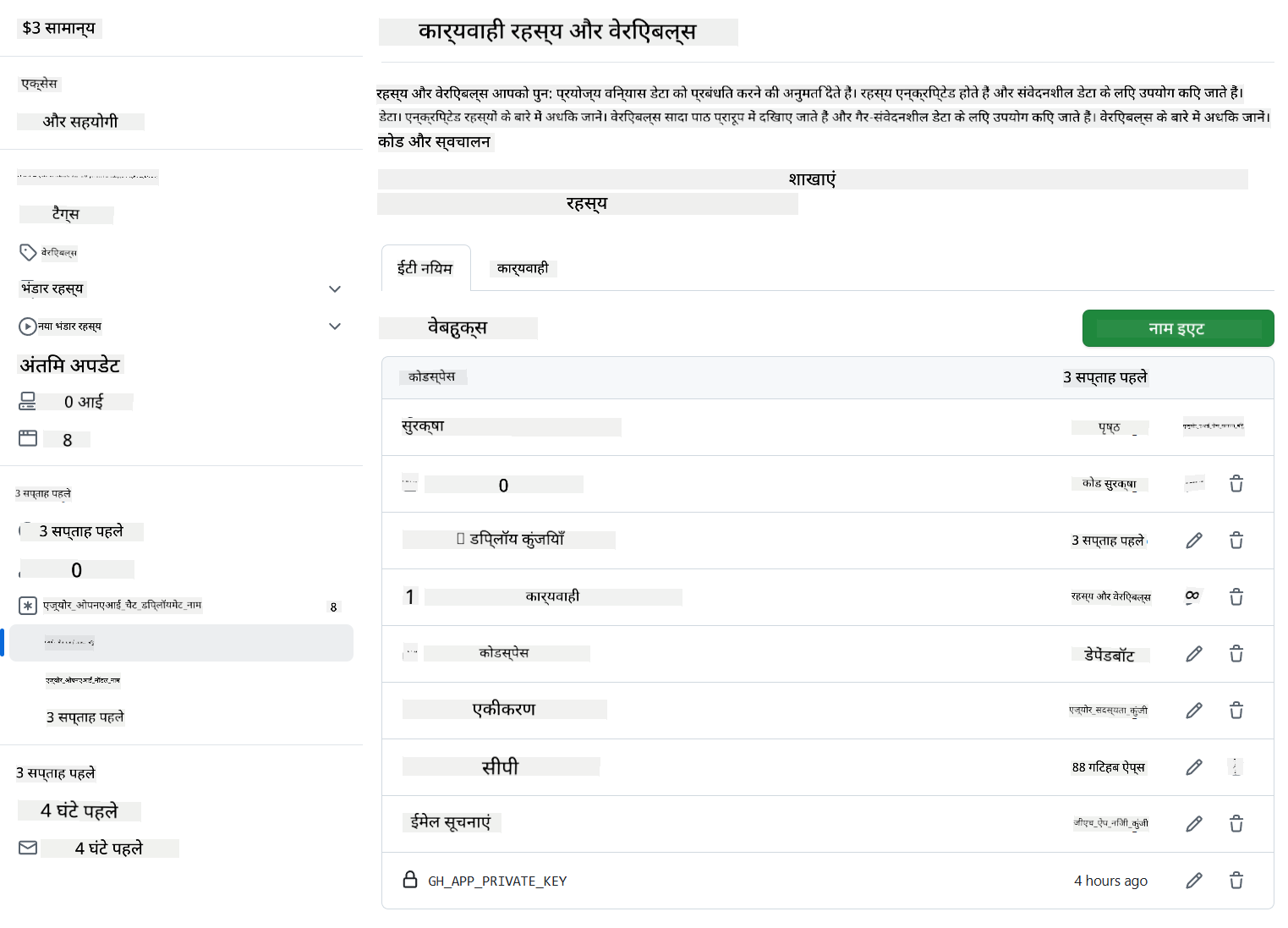
Task: Click the tag icon beside वेरिएबल्स in sidebar
Action: 28,252
